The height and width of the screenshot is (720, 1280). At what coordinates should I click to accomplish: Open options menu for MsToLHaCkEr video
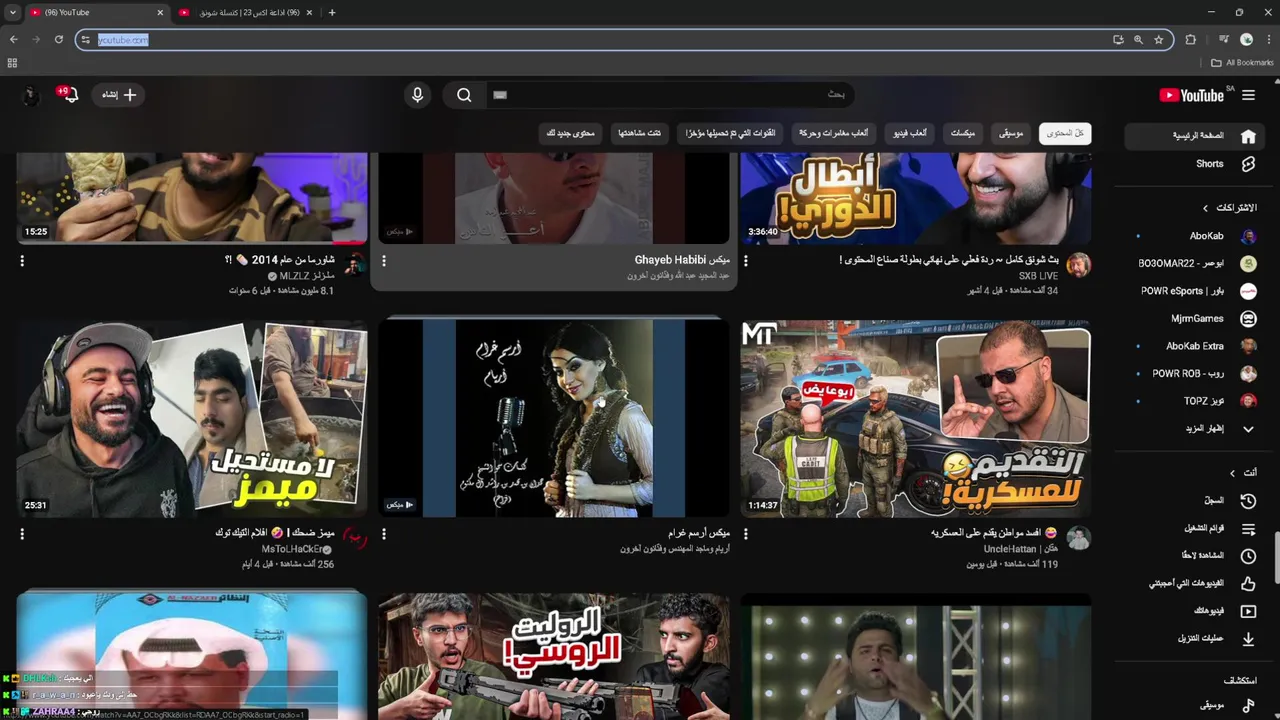click(x=22, y=534)
